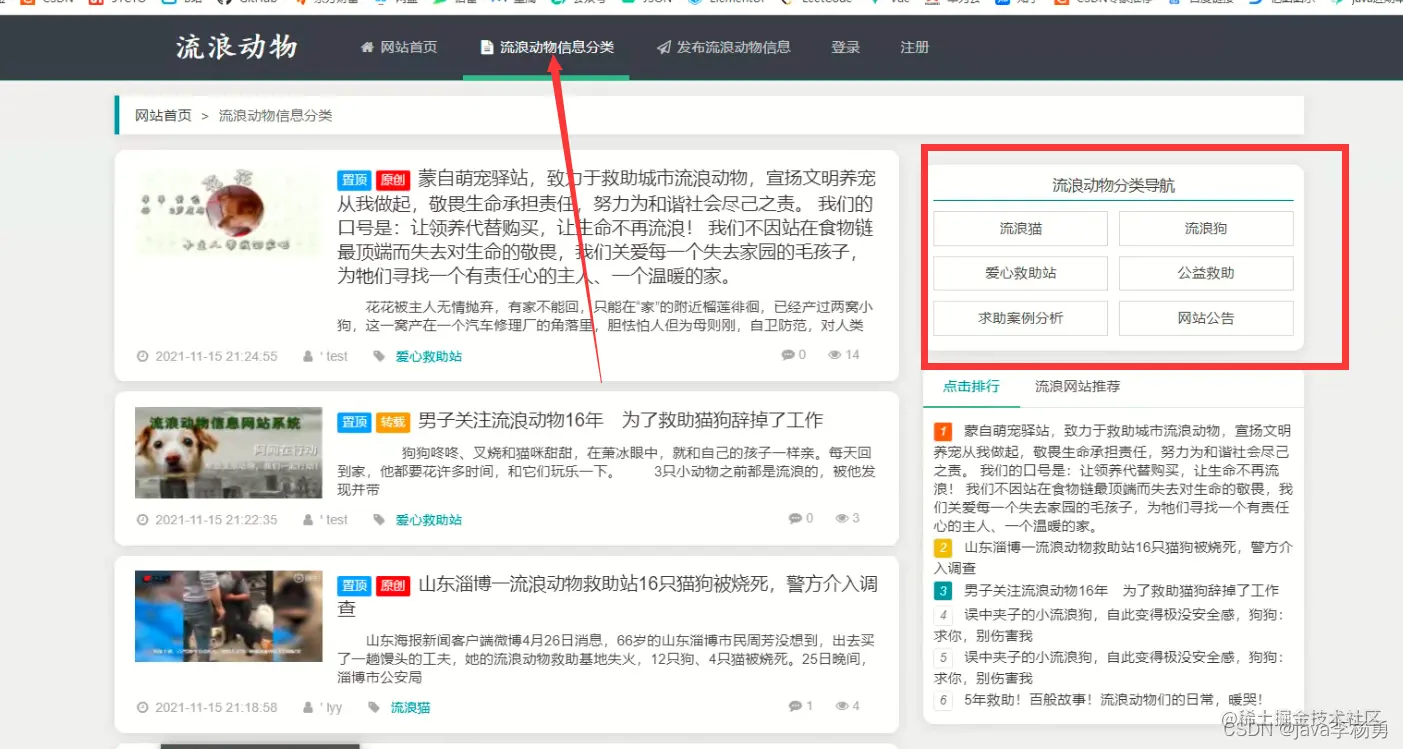Click author name lyy under the 山东淄博 article
1403x749 pixels.
click(x=335, y=707)
